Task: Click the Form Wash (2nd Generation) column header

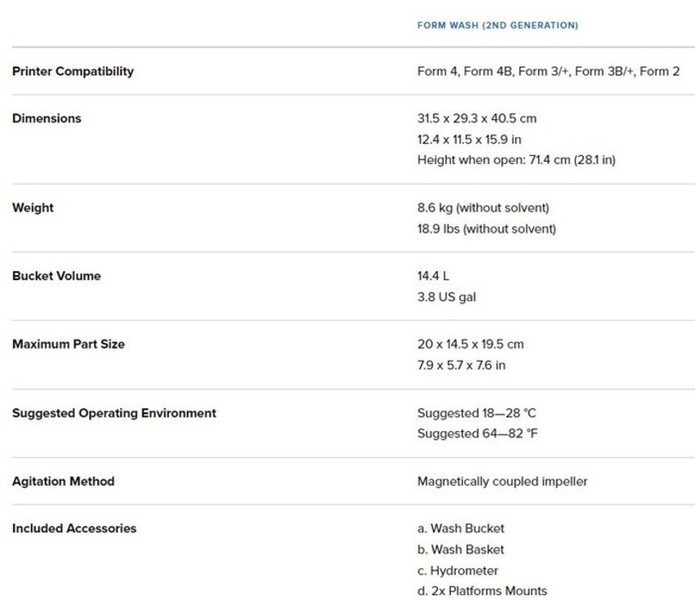Action: 497,25
